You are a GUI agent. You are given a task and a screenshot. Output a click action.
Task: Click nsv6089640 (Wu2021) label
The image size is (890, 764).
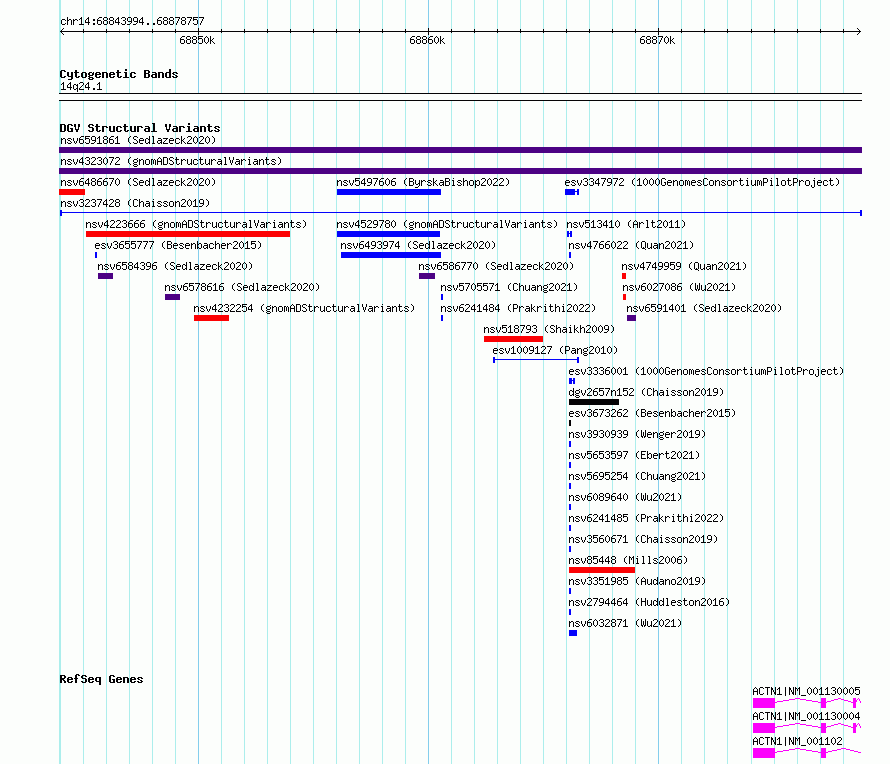click(625, 497)
